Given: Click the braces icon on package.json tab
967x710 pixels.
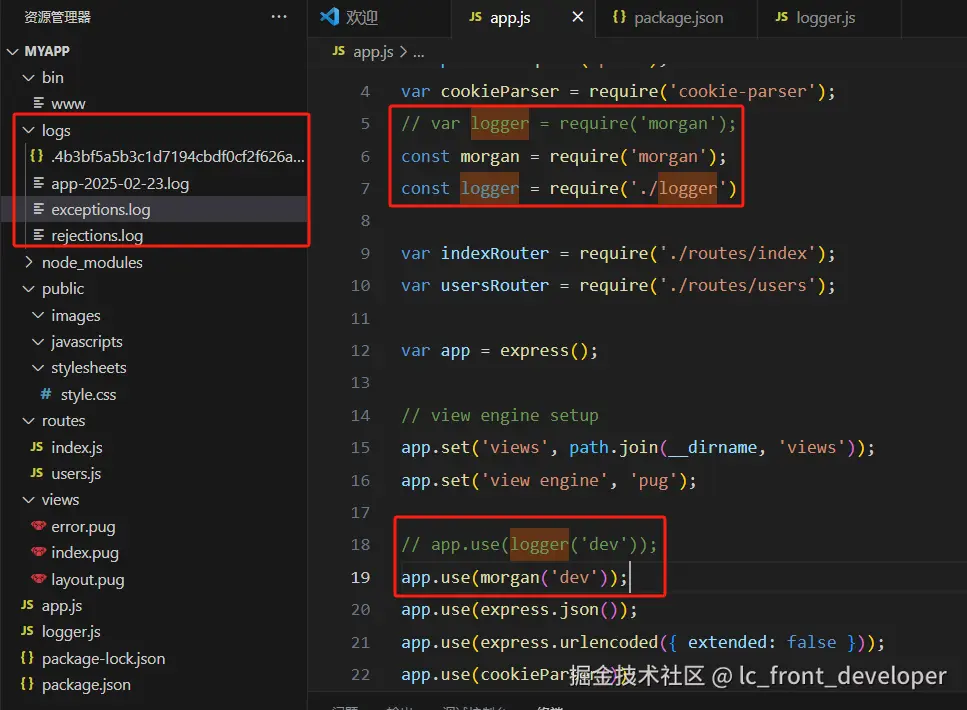Looking at the screenshot, I should (x=619, y=17).
